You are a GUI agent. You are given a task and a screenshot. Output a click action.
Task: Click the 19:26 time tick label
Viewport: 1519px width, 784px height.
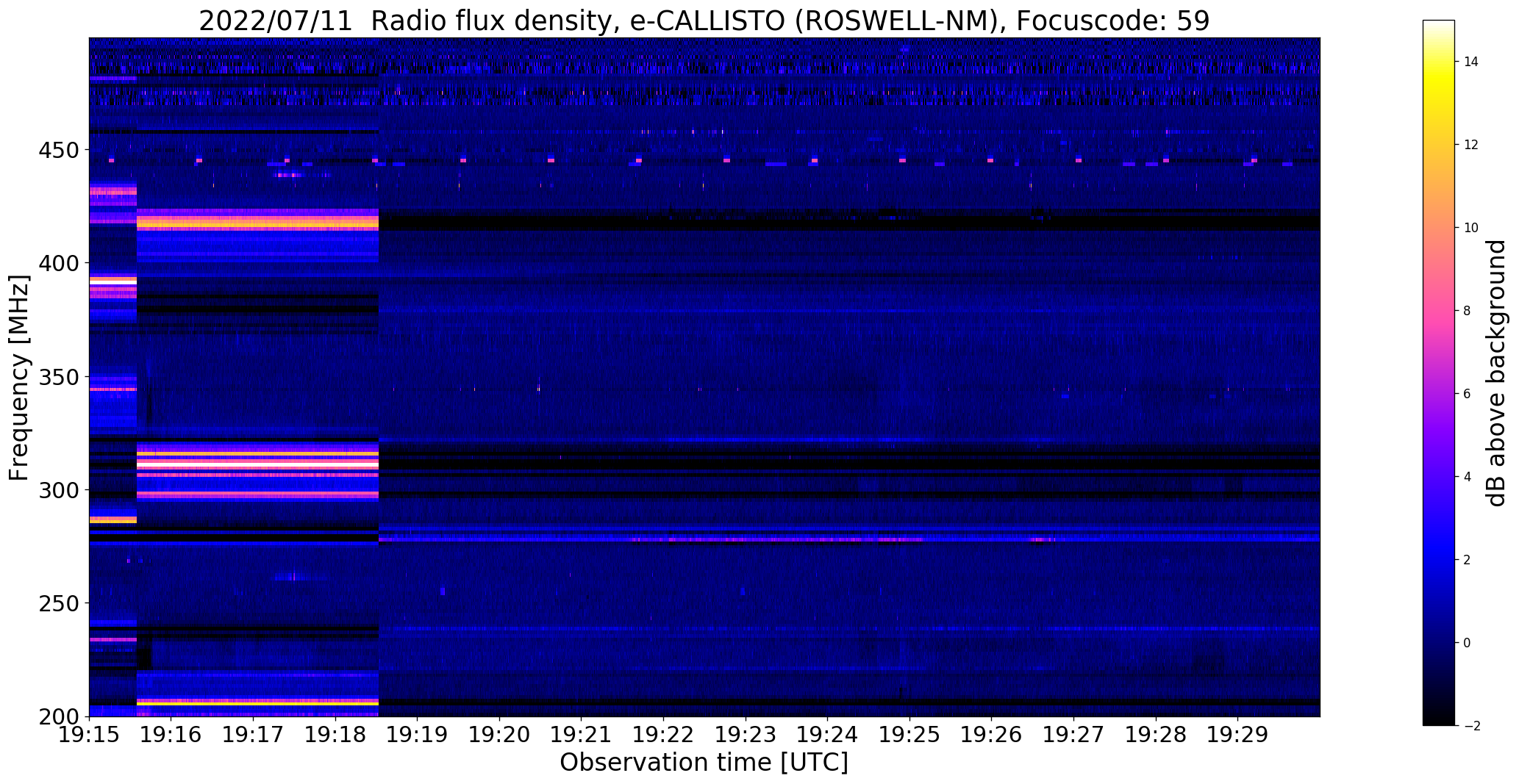click(x=992, y=735)
